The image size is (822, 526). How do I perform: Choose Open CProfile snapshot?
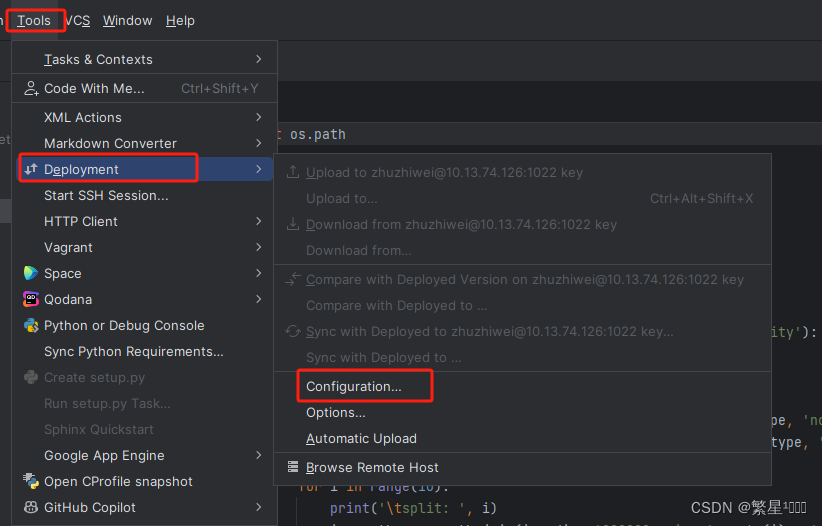coord(145,481)
